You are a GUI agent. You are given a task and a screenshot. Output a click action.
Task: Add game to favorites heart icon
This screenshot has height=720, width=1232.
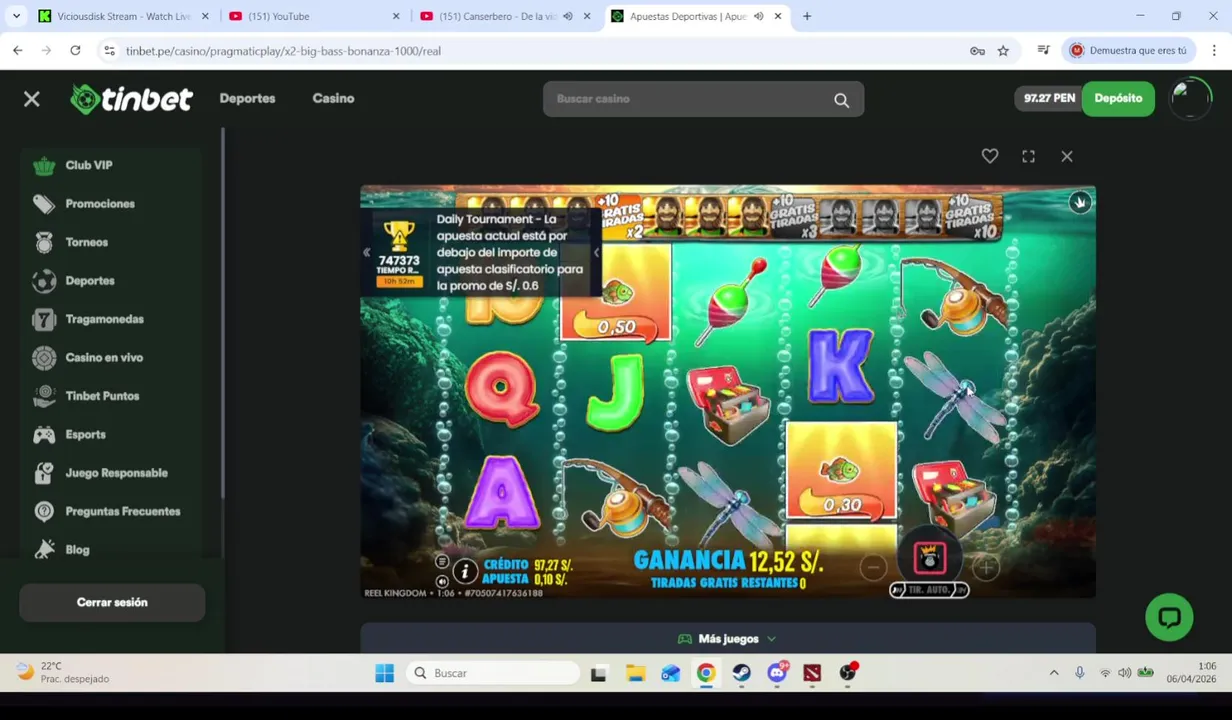(990, 156)
